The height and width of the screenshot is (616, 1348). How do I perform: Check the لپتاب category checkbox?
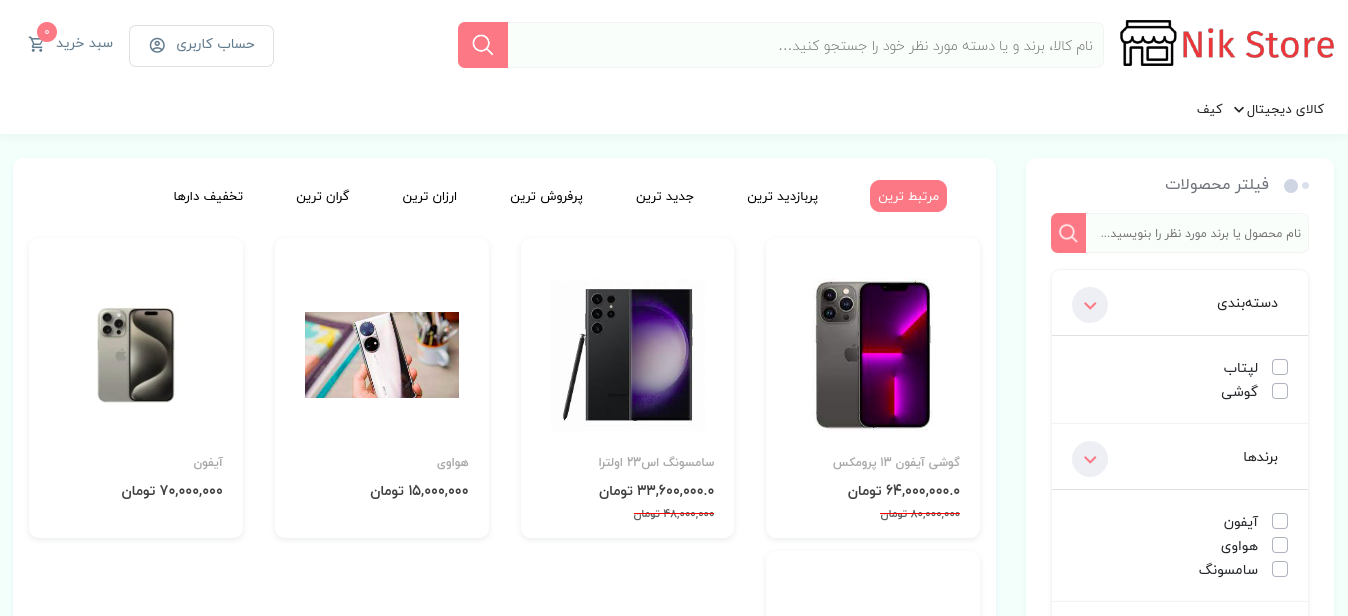[1280, 367]
